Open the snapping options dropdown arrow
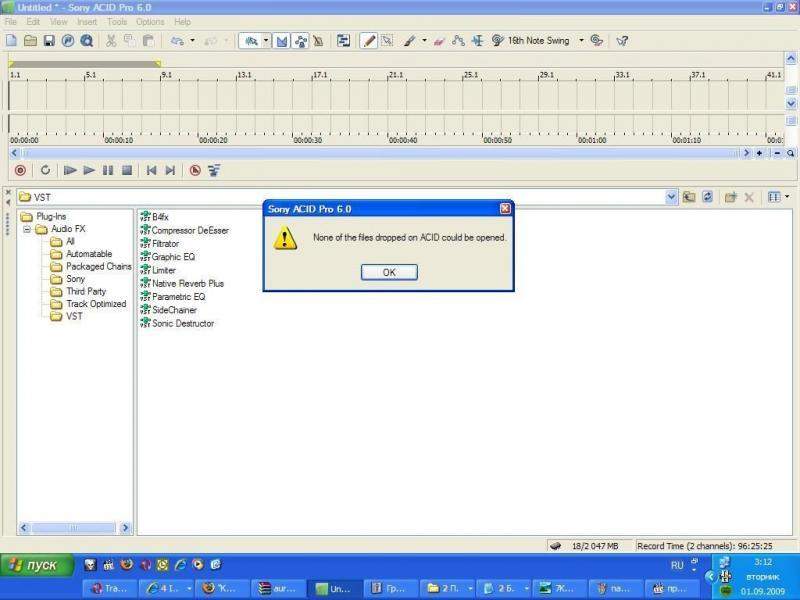This screenshot has height=600, width=800. 266,41
